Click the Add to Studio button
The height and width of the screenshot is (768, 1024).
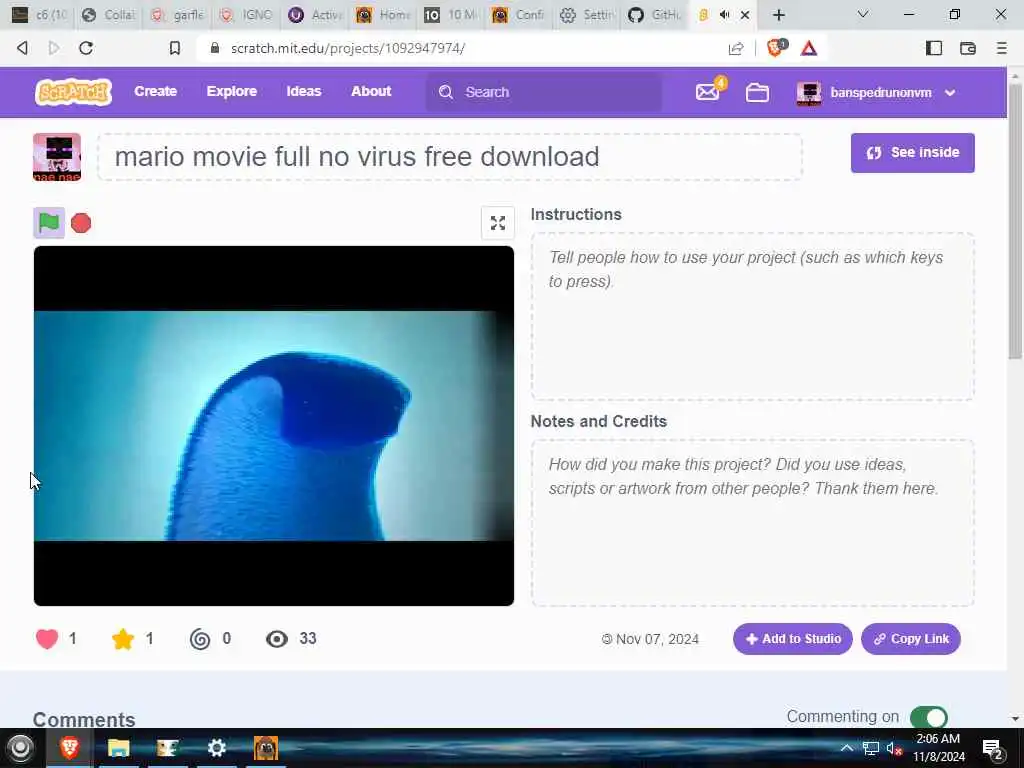pyautogui.click(x=792, y=639)
